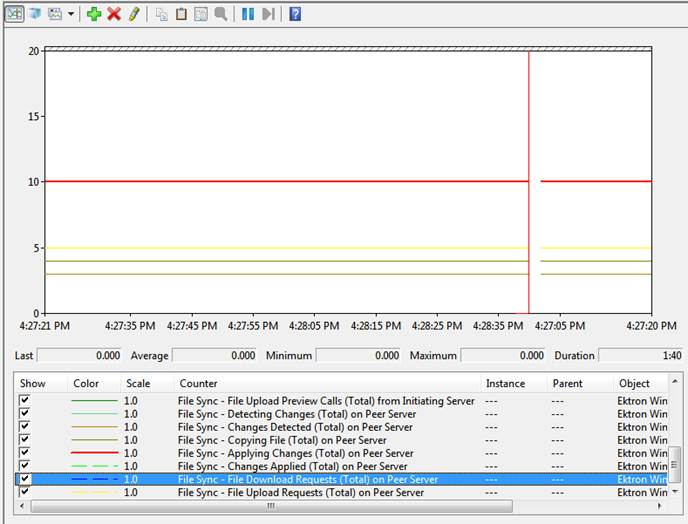Image resolution: width=688 pixels, height=524 pixels.
Task: Sort by Color column header
Action: pyautogui.click(x=94, y=384)
